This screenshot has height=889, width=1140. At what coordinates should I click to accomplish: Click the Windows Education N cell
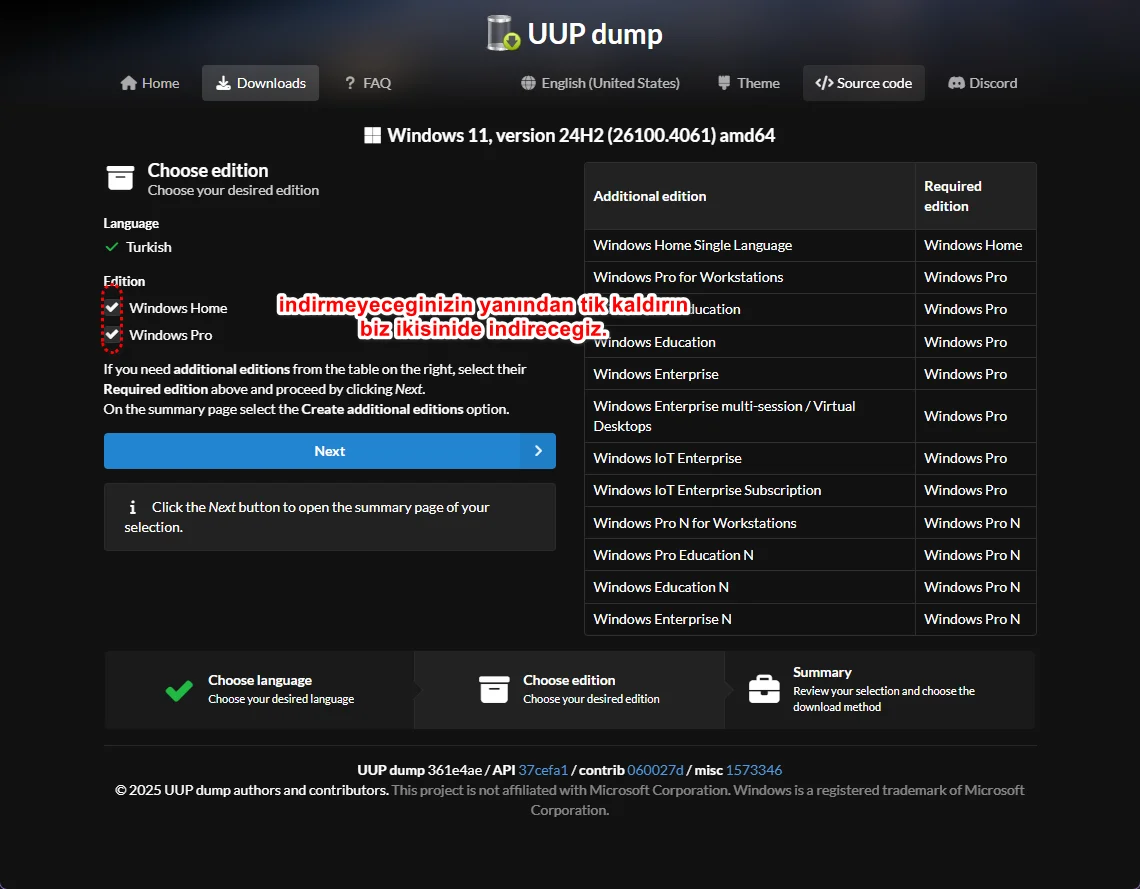pos(750,587)
